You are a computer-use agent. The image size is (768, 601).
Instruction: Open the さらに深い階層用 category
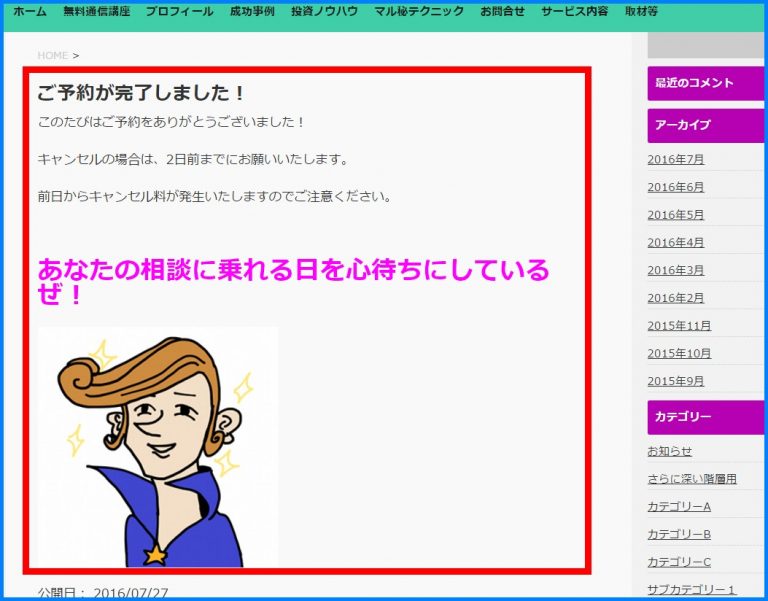click(692, 479)
